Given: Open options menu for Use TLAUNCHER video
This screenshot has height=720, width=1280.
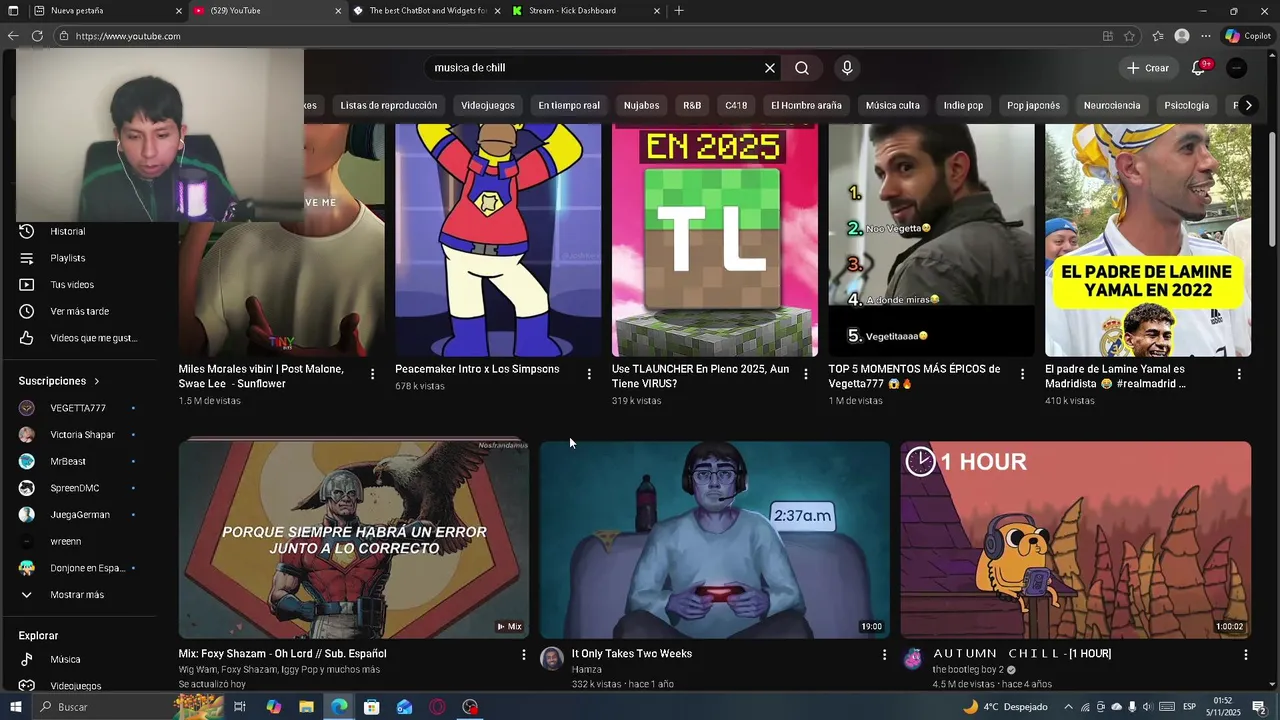Looking at the screenshot, I should [806, 374].
